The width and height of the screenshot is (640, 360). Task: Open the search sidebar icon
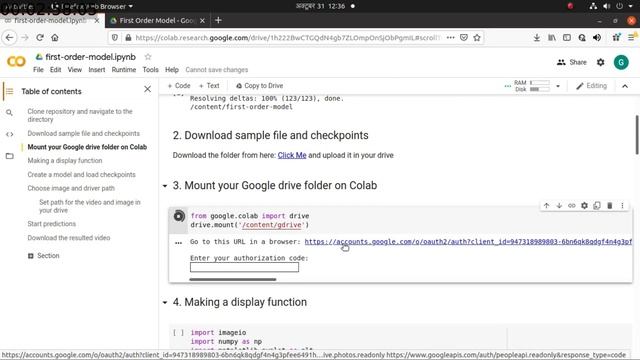pos(9,113)
